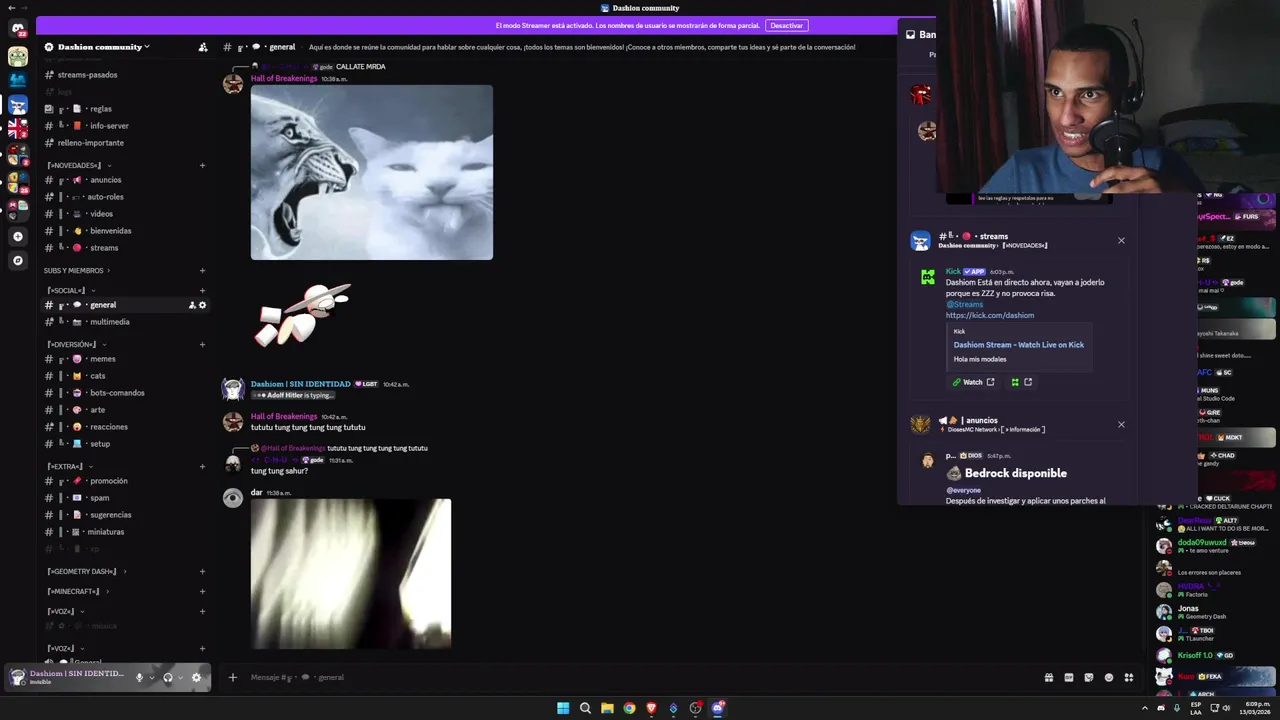
Task: Create invite for general channel
Action: pyautogui.click(x=192, y=305)
